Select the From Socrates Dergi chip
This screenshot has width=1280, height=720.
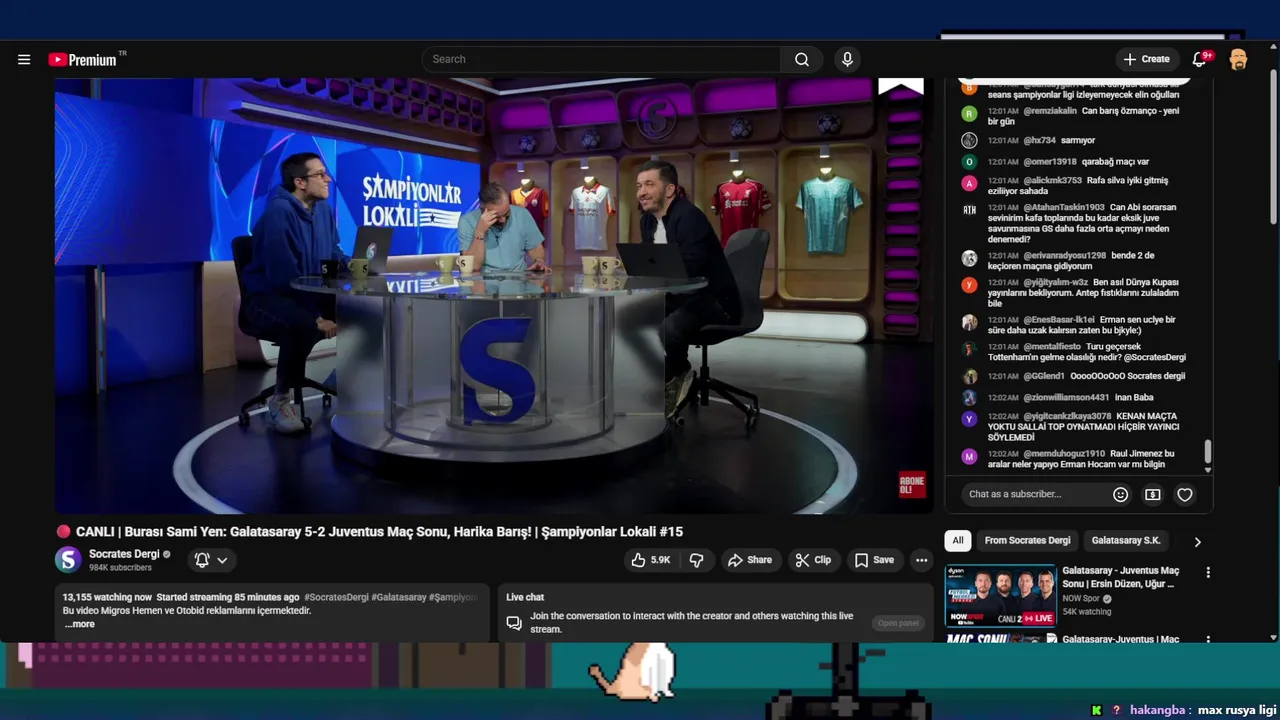(x=1027, y=541)
